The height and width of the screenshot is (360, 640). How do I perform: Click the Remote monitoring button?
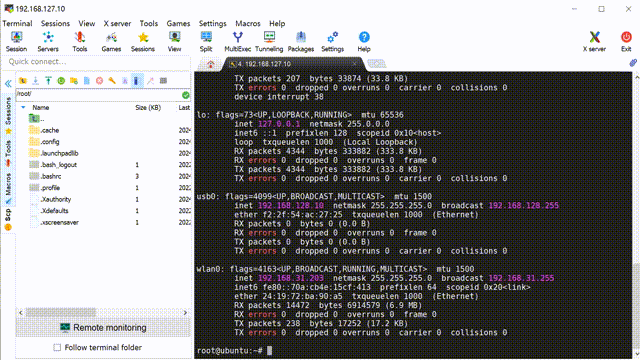point(103,328)
